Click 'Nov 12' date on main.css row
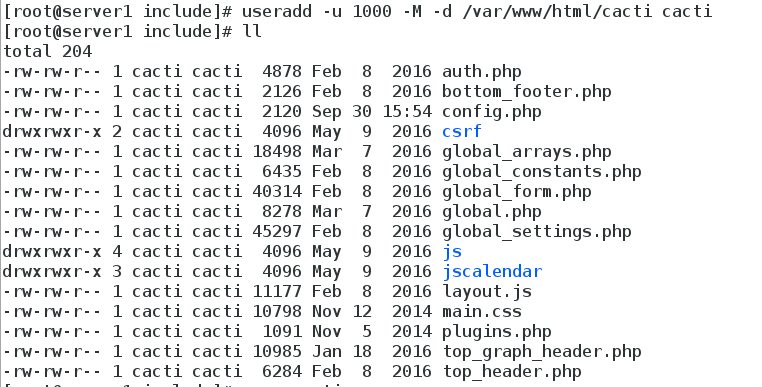762x387 pixels. click(342, 311)
